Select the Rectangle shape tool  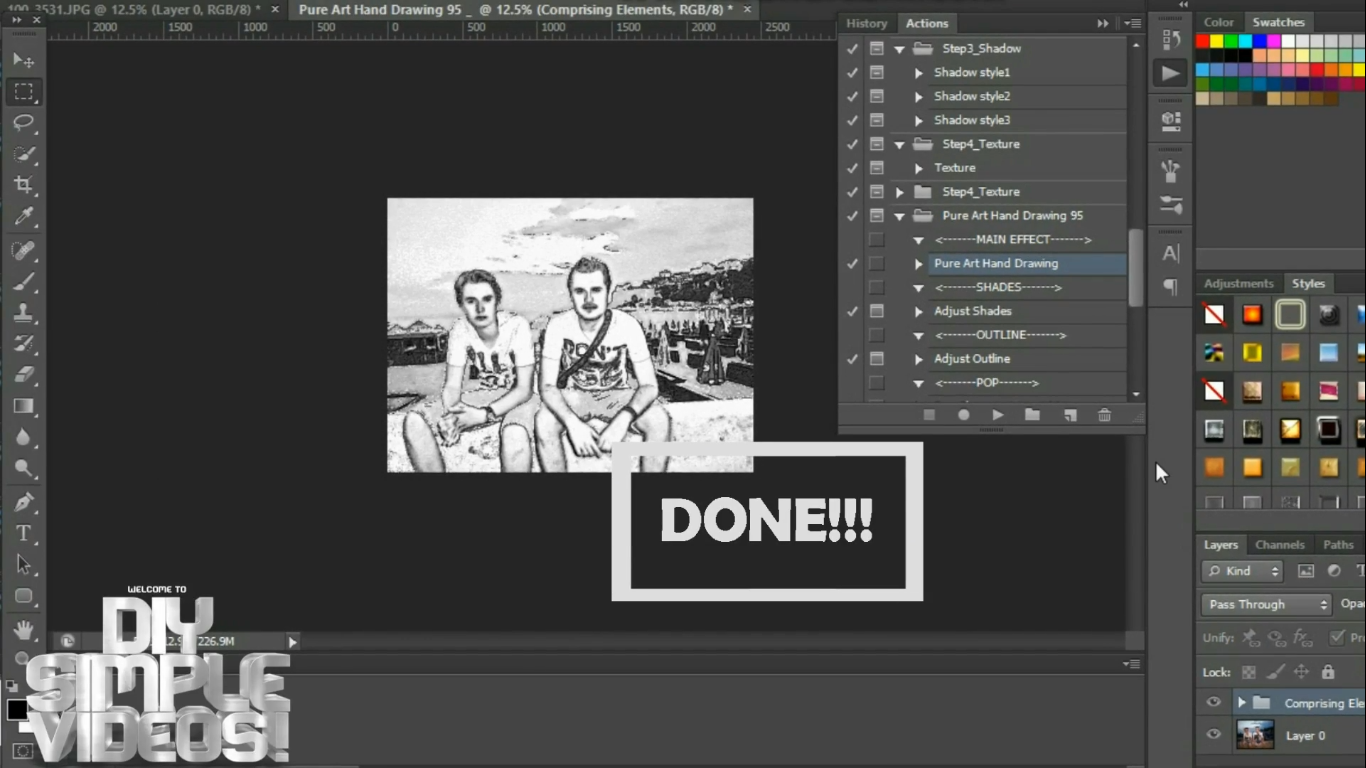23,596
